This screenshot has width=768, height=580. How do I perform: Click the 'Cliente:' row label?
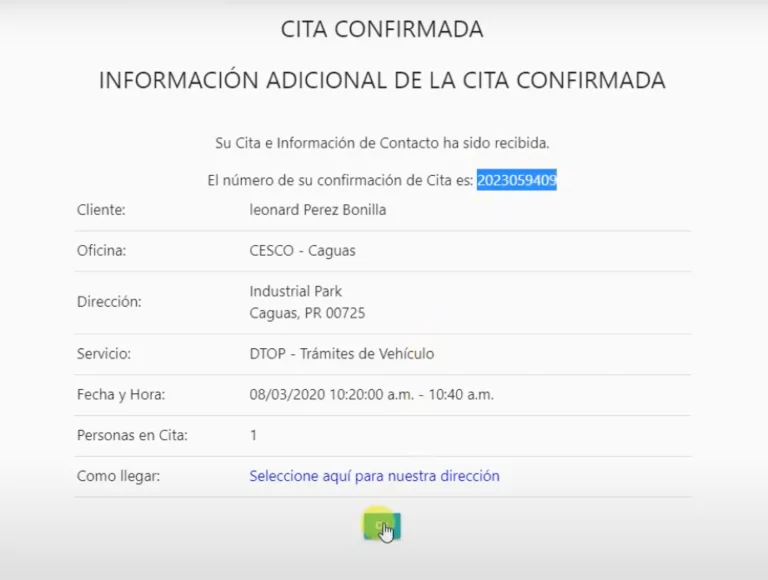coord(101,210)
